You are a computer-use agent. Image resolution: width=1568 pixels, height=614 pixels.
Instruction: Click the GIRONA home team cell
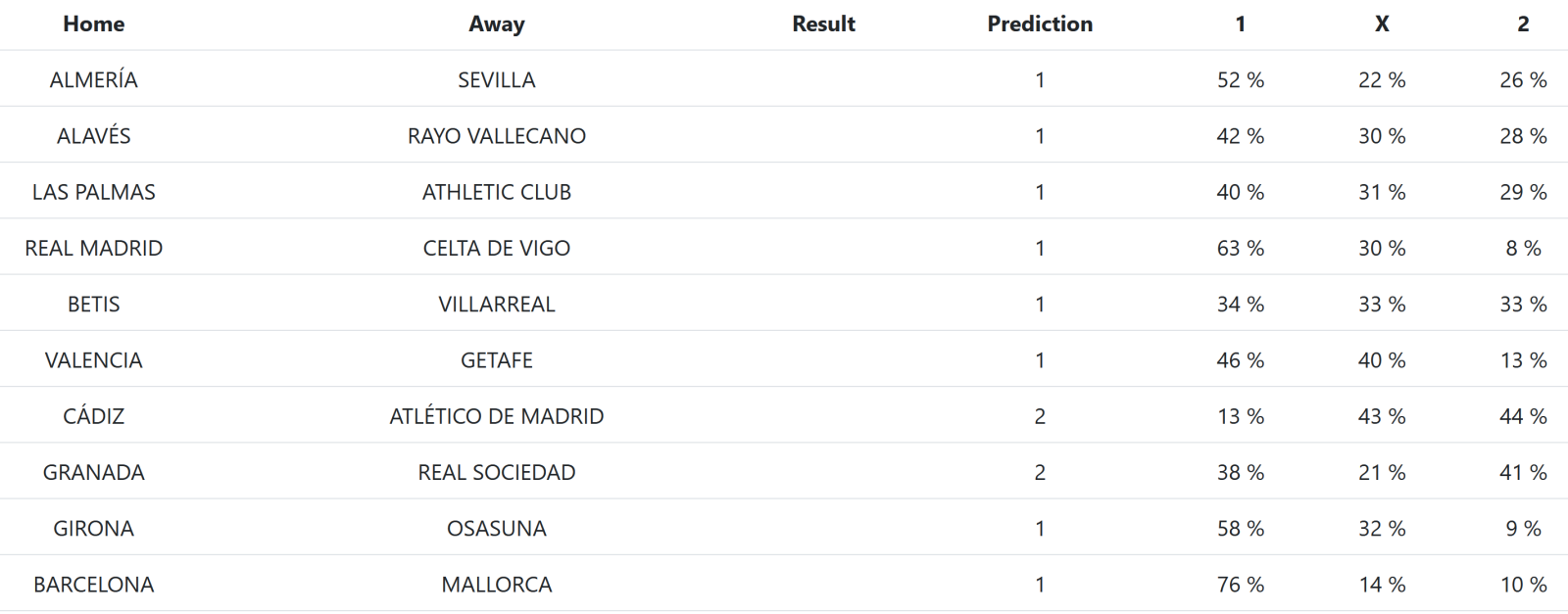click(x=93, y=529)
